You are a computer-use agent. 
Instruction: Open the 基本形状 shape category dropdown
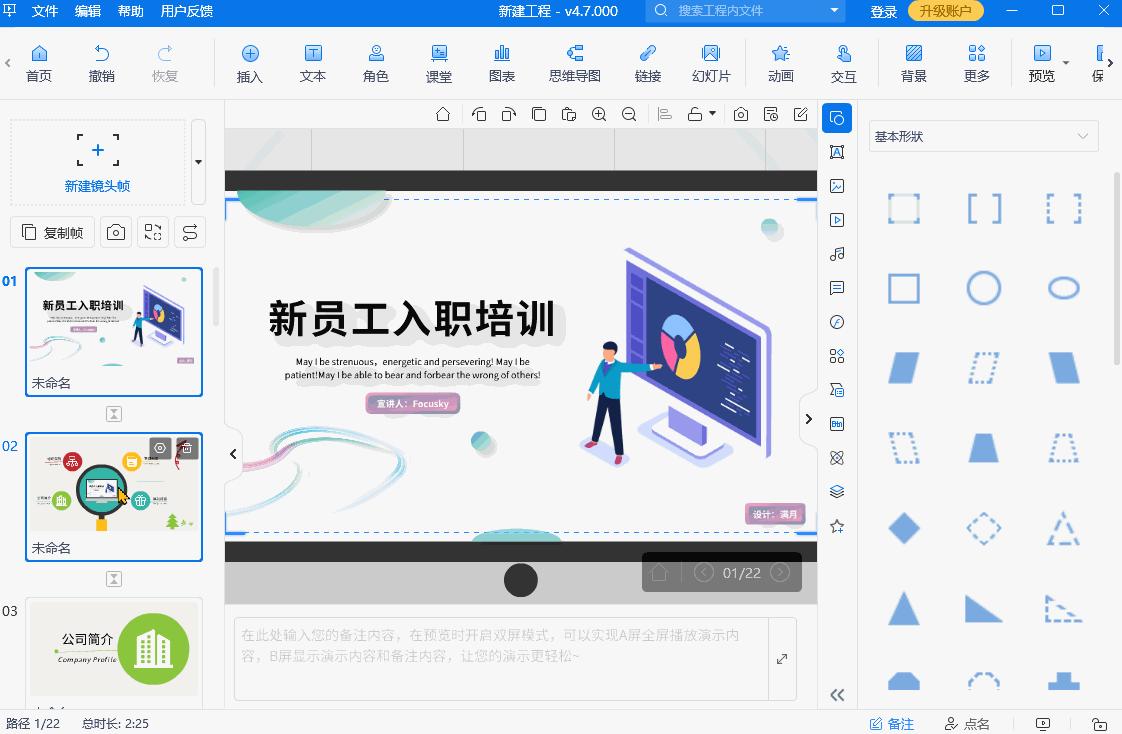pos(983,135)
